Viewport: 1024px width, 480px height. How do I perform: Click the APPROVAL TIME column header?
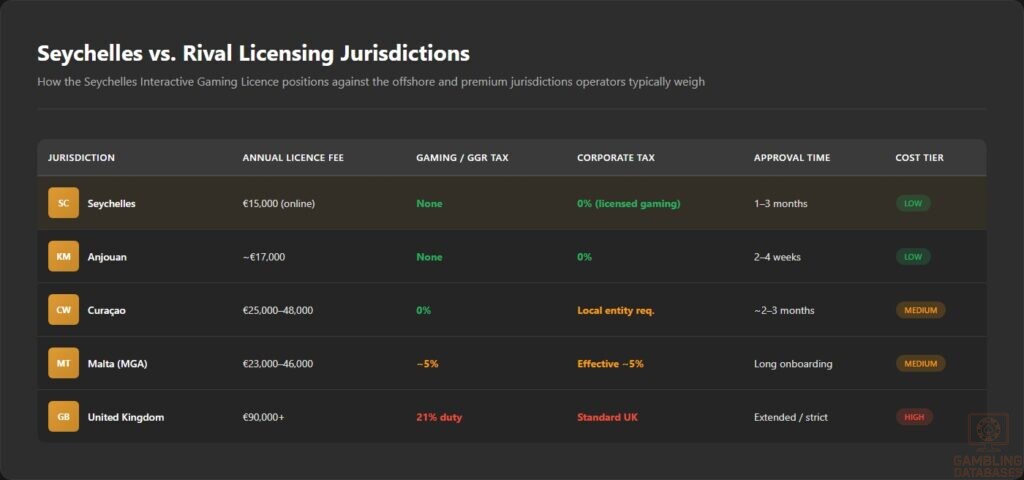click(792, 157)
